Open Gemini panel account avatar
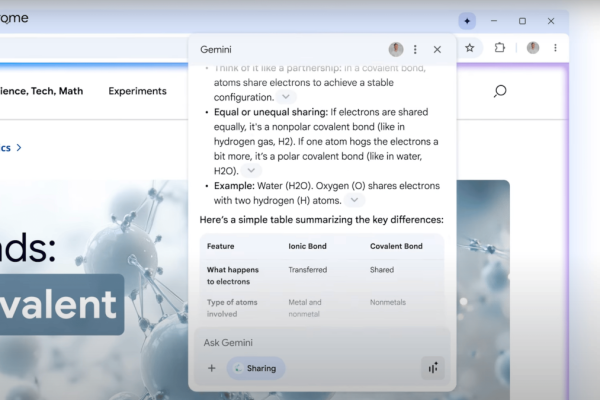This screenshot has width=600, height=400. click(396, 49)
